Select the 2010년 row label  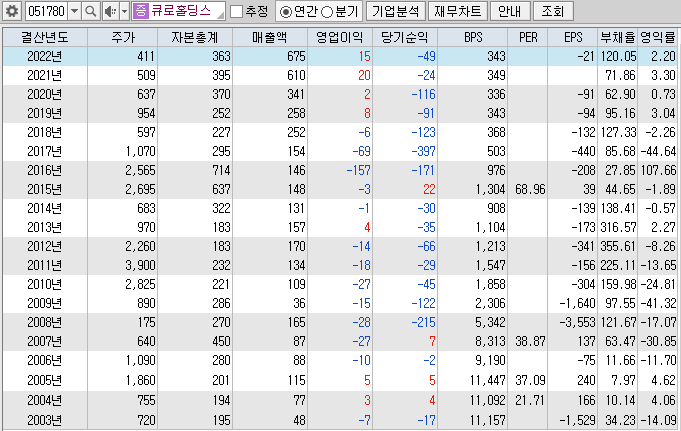point(45,285)
